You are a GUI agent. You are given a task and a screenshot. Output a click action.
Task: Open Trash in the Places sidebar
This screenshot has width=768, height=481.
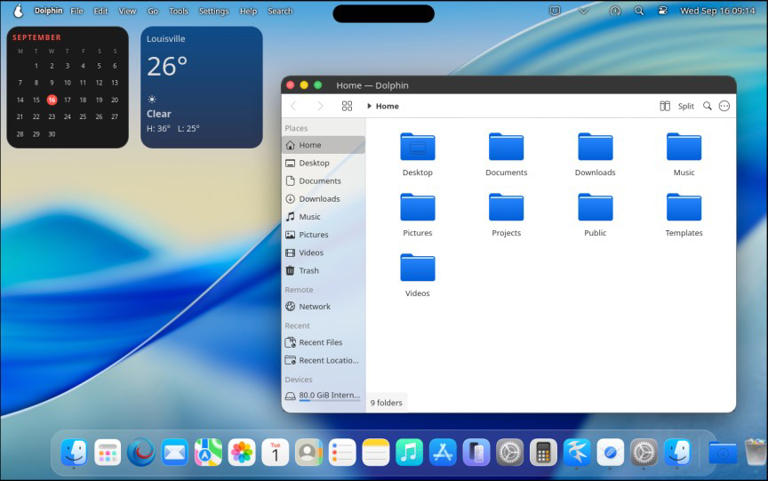(323, 270)
